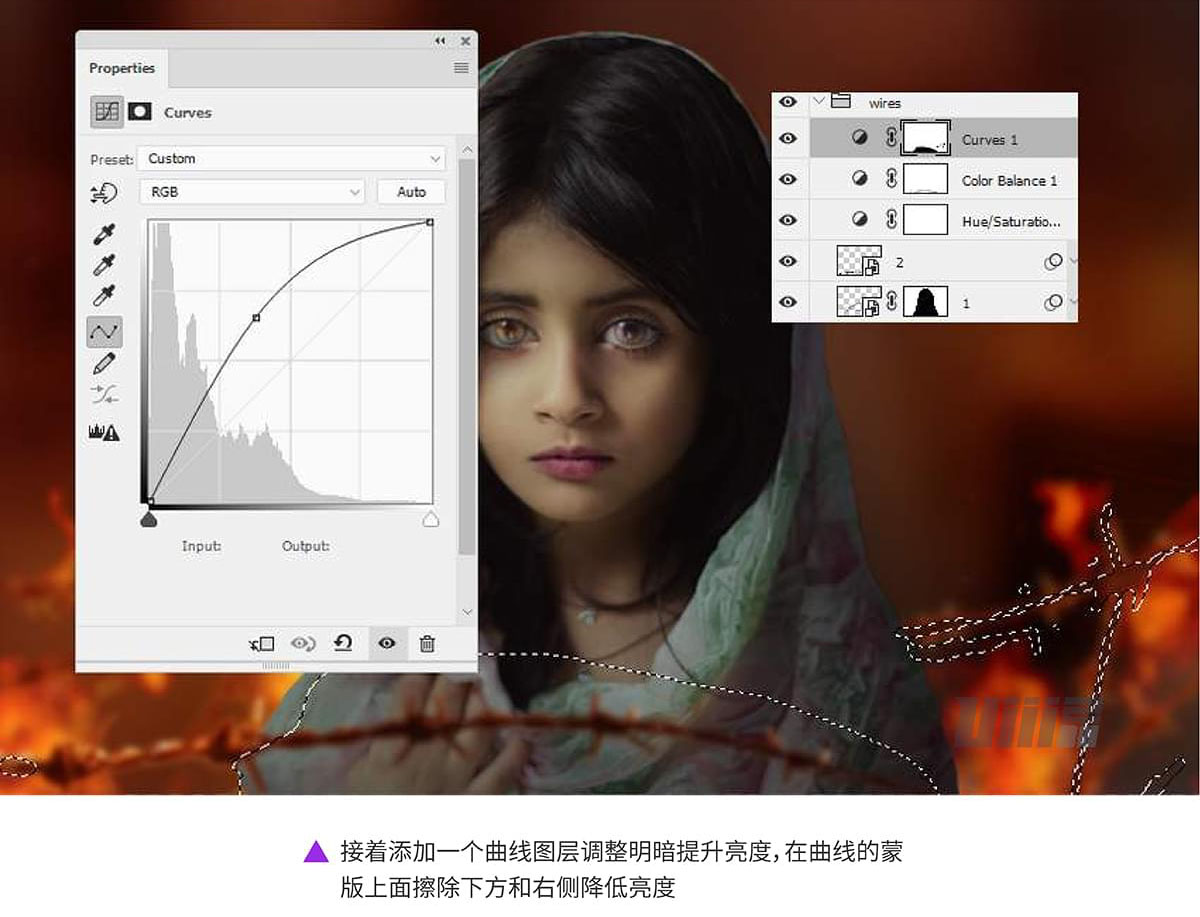Click the "Curves 1" layer name

990,140
